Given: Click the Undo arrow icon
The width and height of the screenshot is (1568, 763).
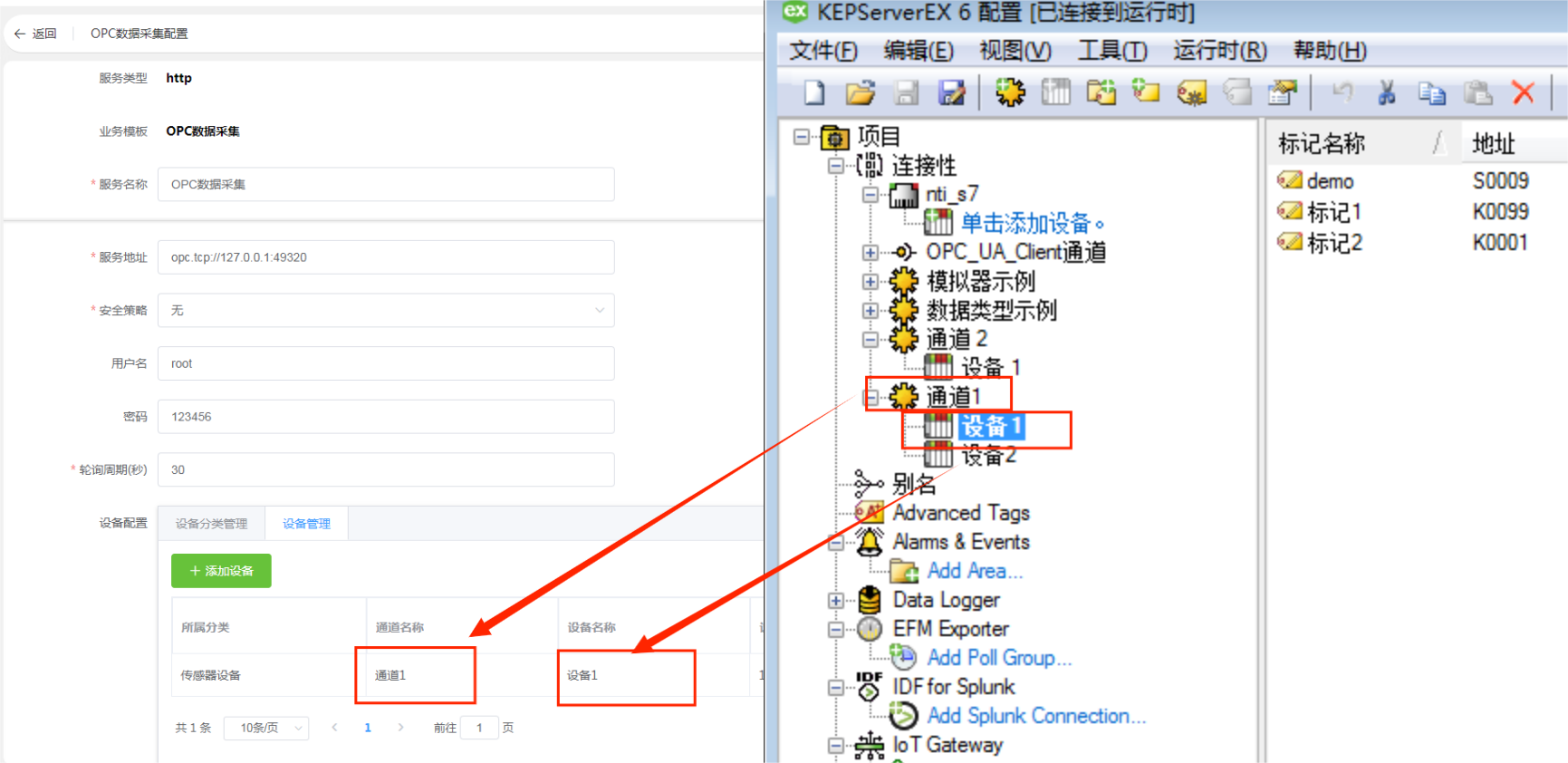Looking at the screenshot, I should [1342, 92].
